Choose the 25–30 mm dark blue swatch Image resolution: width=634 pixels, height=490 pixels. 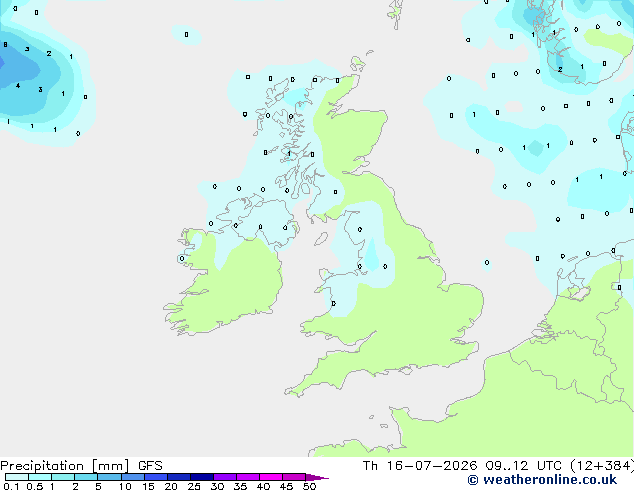tap(201, 477)
